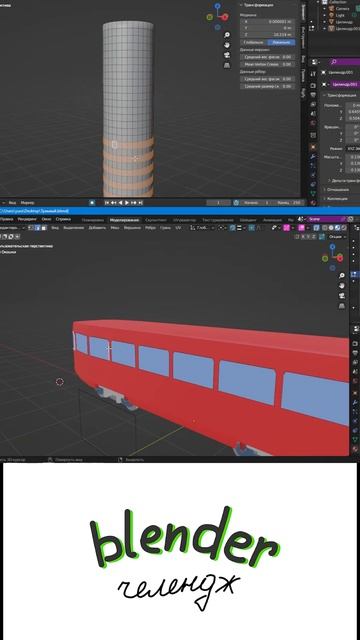
Task: Click the zoom magnifier icon in the lower viewport
Action: tap(342, 276)
